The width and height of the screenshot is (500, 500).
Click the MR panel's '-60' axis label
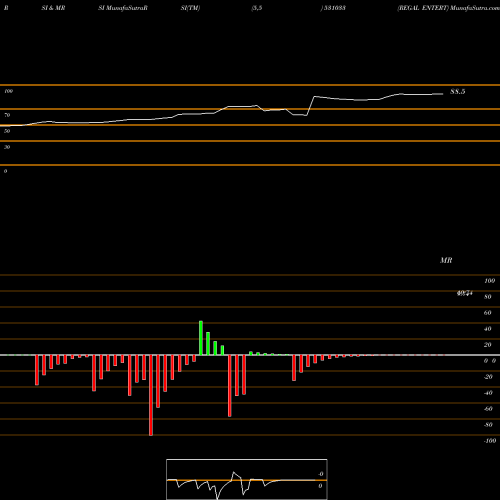tap(488, 409)
